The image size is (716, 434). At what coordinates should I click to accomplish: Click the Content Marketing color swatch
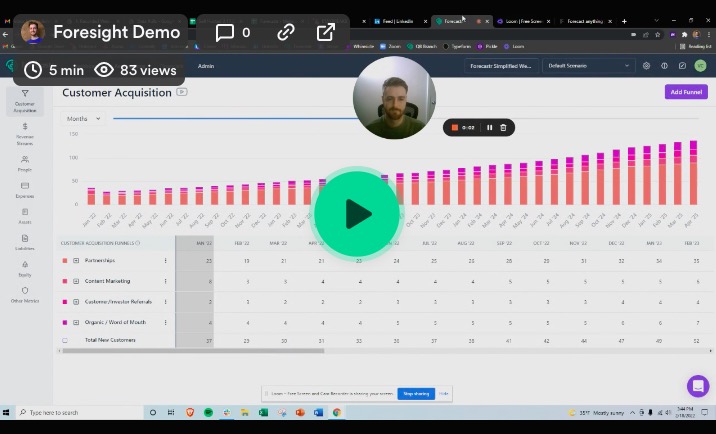point(65,281)
